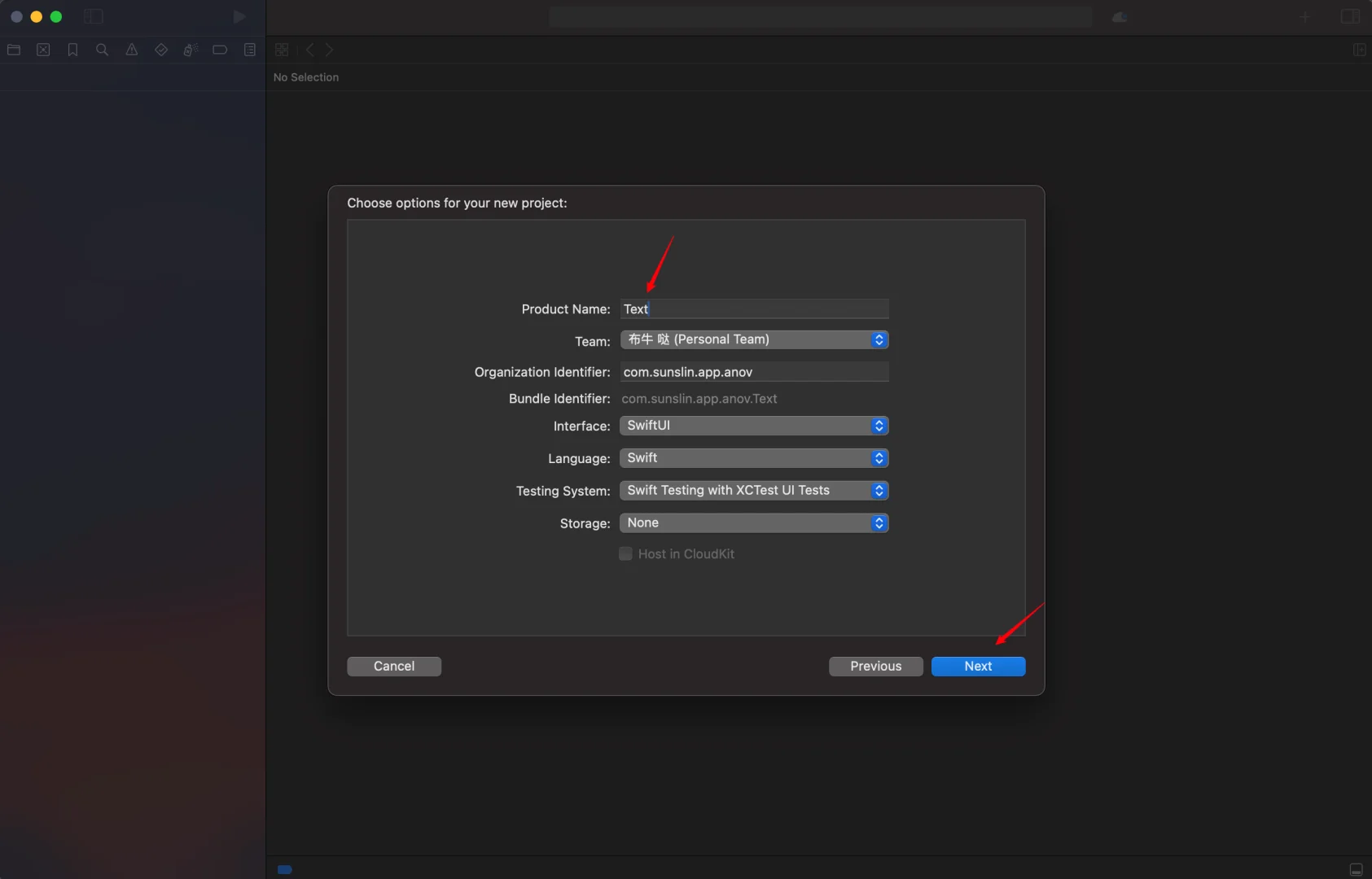Click the Next button
Viewport: 1372px width, 879px height.
tap(978, 666)
